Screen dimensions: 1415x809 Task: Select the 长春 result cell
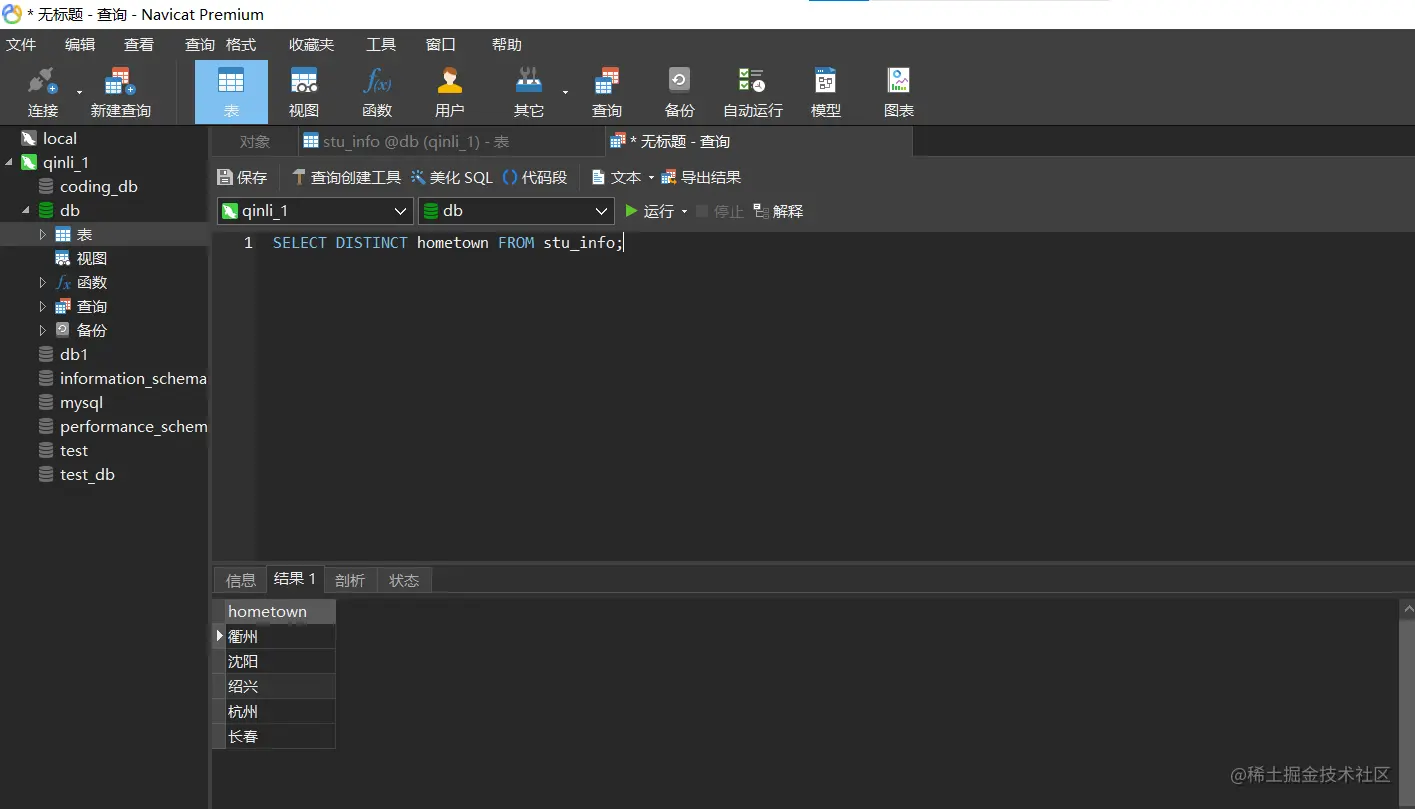click(280, 736)
